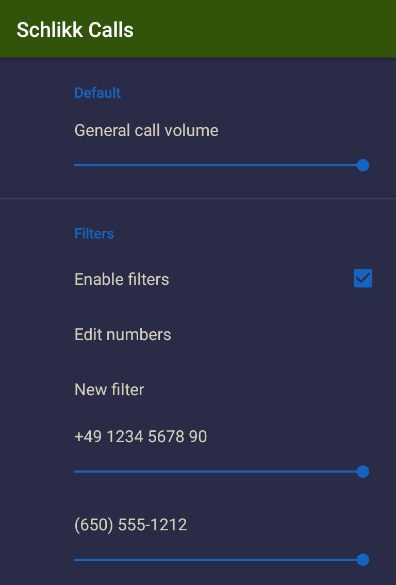Screen dimensions: 396x585
Task: Select the +49 1234 5678 90 filter entry
Action: pos(140,437)
